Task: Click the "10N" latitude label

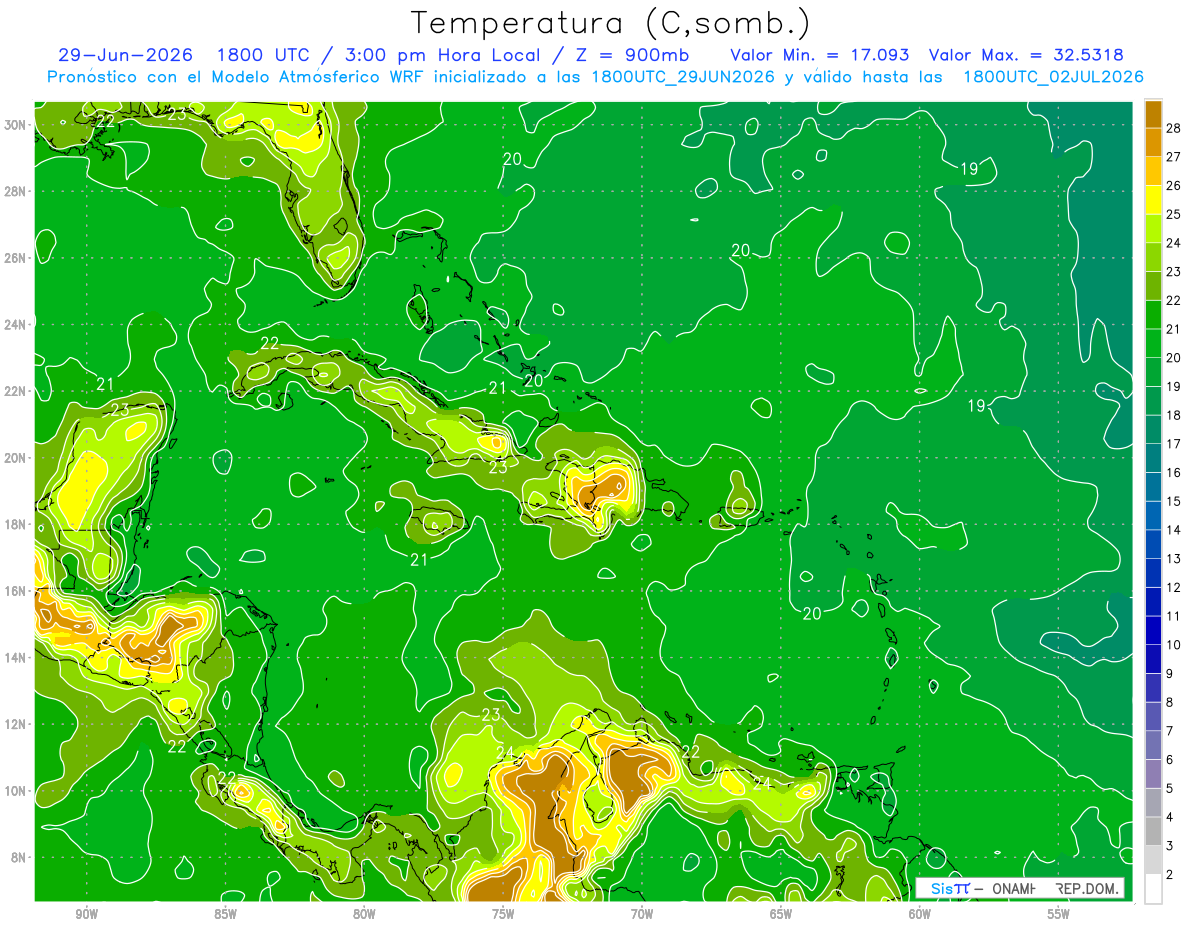Action: tap(16, 791)
